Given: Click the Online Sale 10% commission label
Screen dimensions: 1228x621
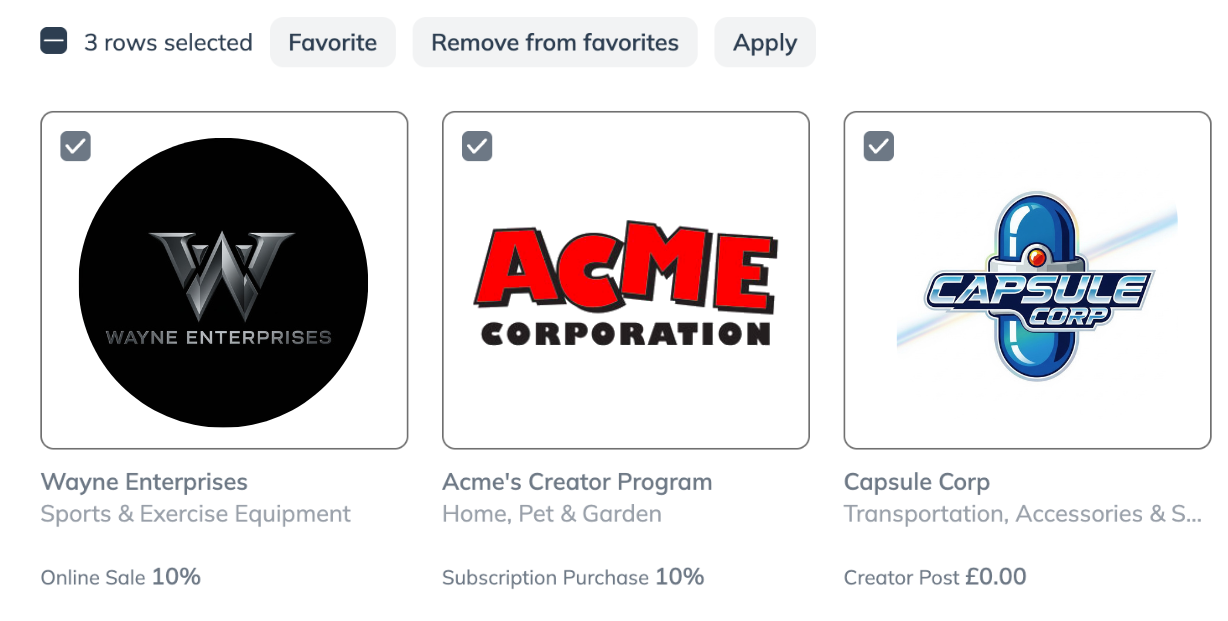Looking at the screenshot, I should coord(119,577).
